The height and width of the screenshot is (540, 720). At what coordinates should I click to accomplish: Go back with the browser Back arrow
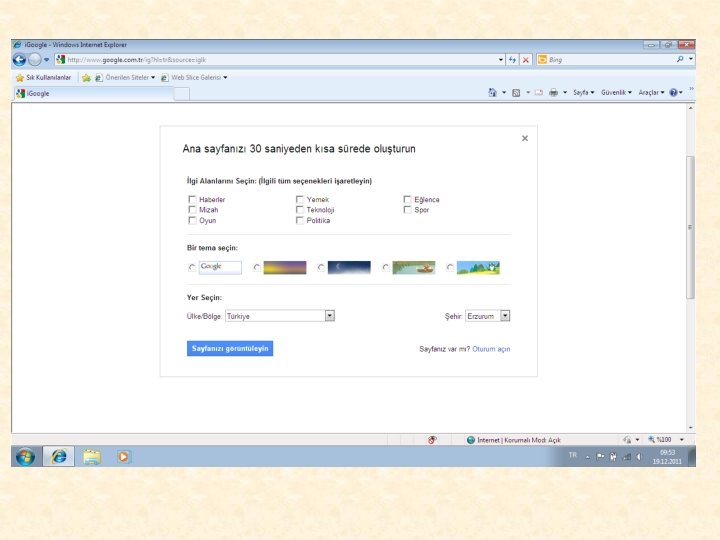[19, 60]
